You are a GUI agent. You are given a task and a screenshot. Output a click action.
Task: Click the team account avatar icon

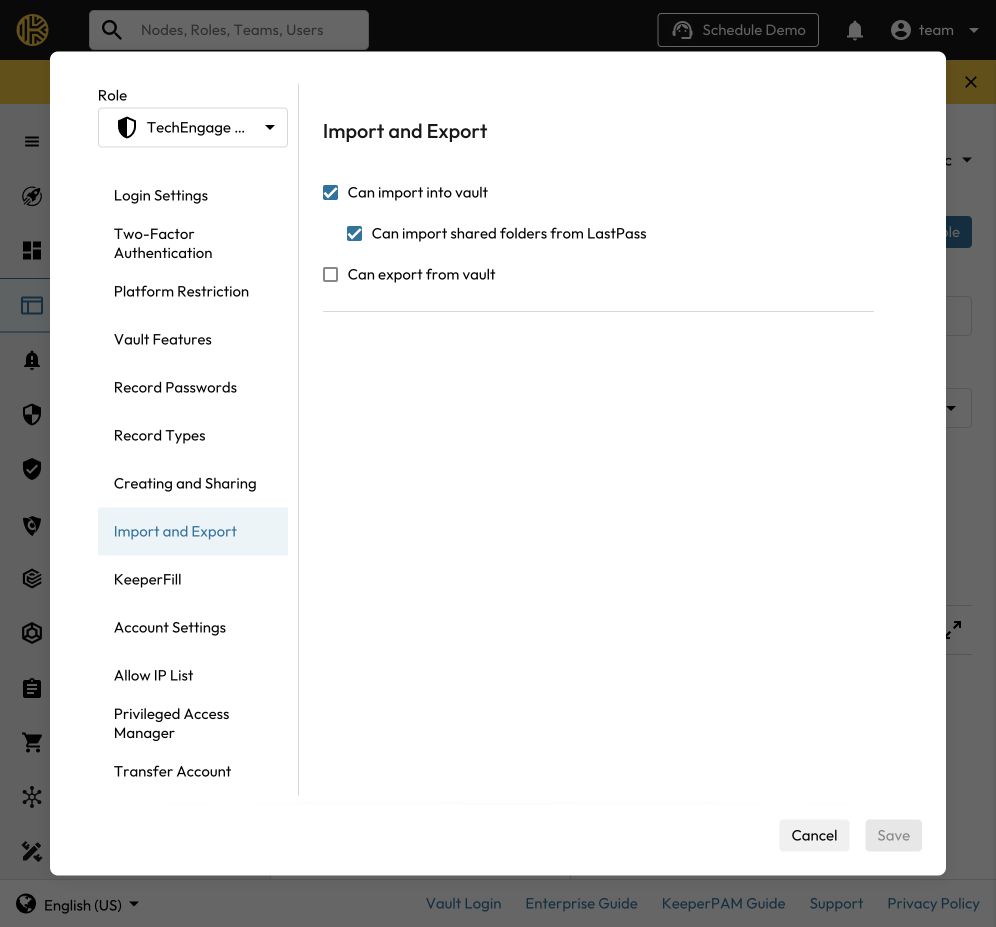pos(901,30)
